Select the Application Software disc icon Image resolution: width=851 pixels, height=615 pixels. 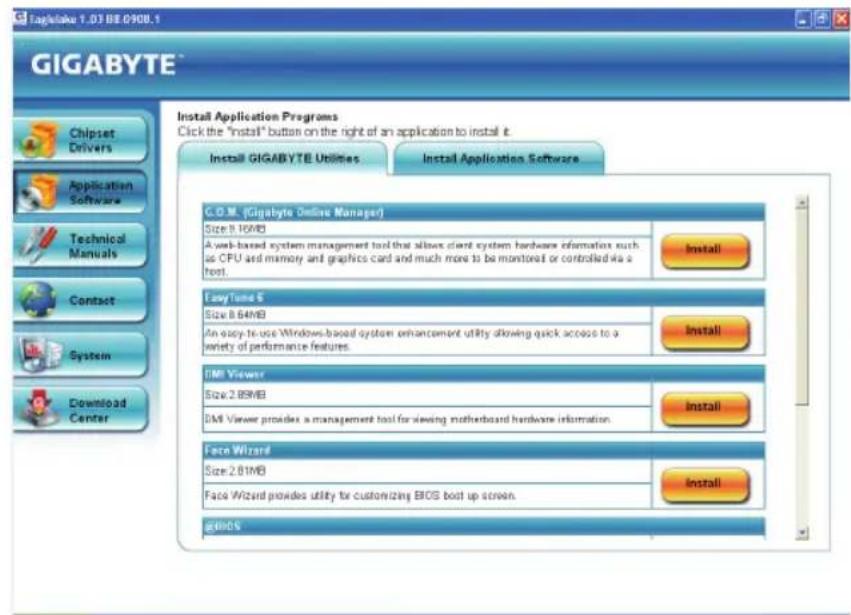37,193
